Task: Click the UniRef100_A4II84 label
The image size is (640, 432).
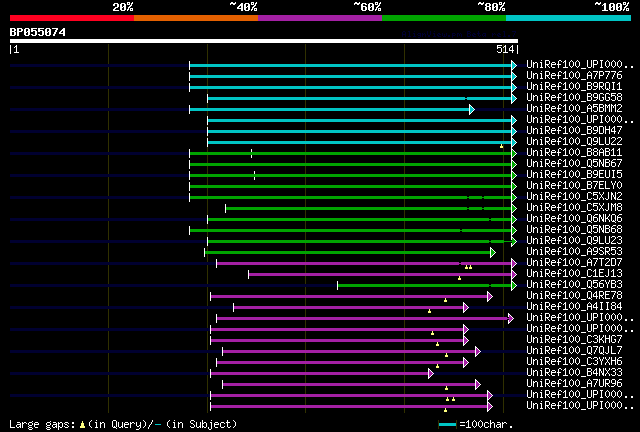Action: coord(574,307)
